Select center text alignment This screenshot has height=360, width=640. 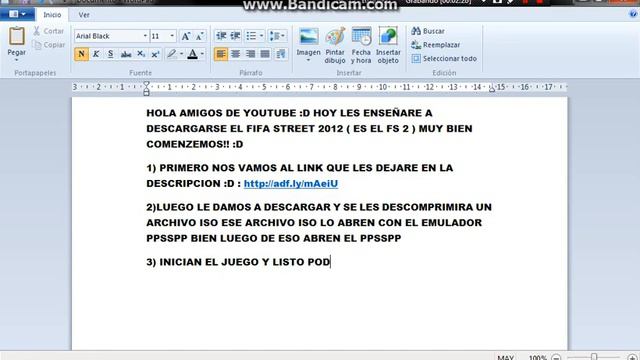236,54
